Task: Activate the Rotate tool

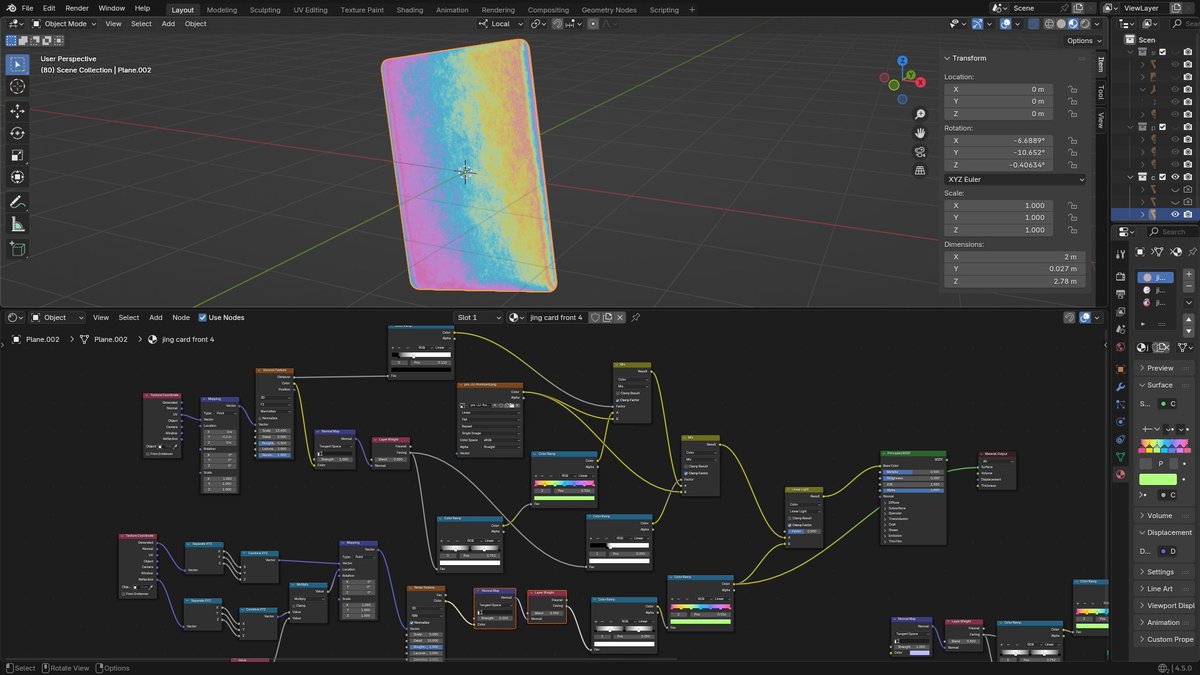Action: (x=17, y=133)
